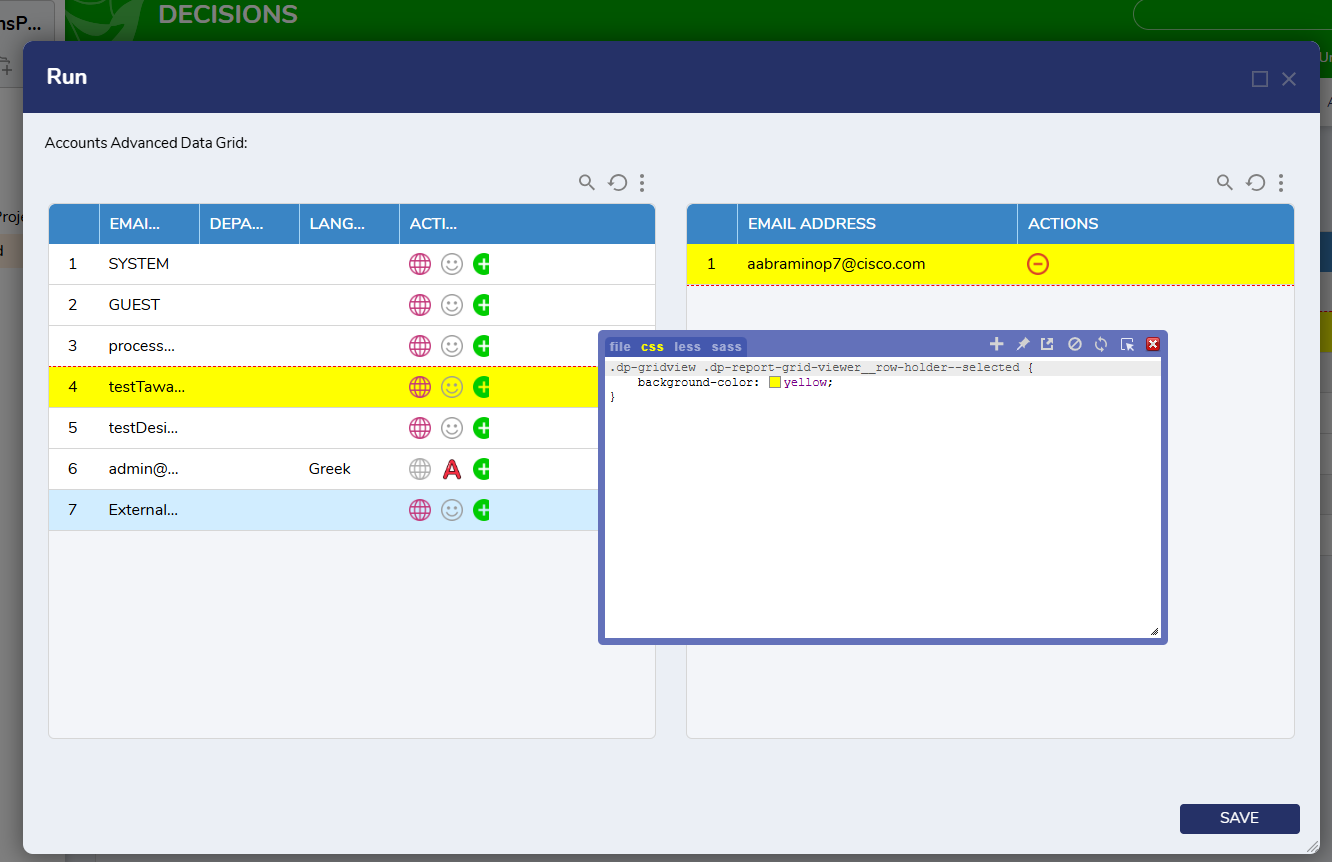Open the file tab in the CSS editor

[x=620, y=347]
